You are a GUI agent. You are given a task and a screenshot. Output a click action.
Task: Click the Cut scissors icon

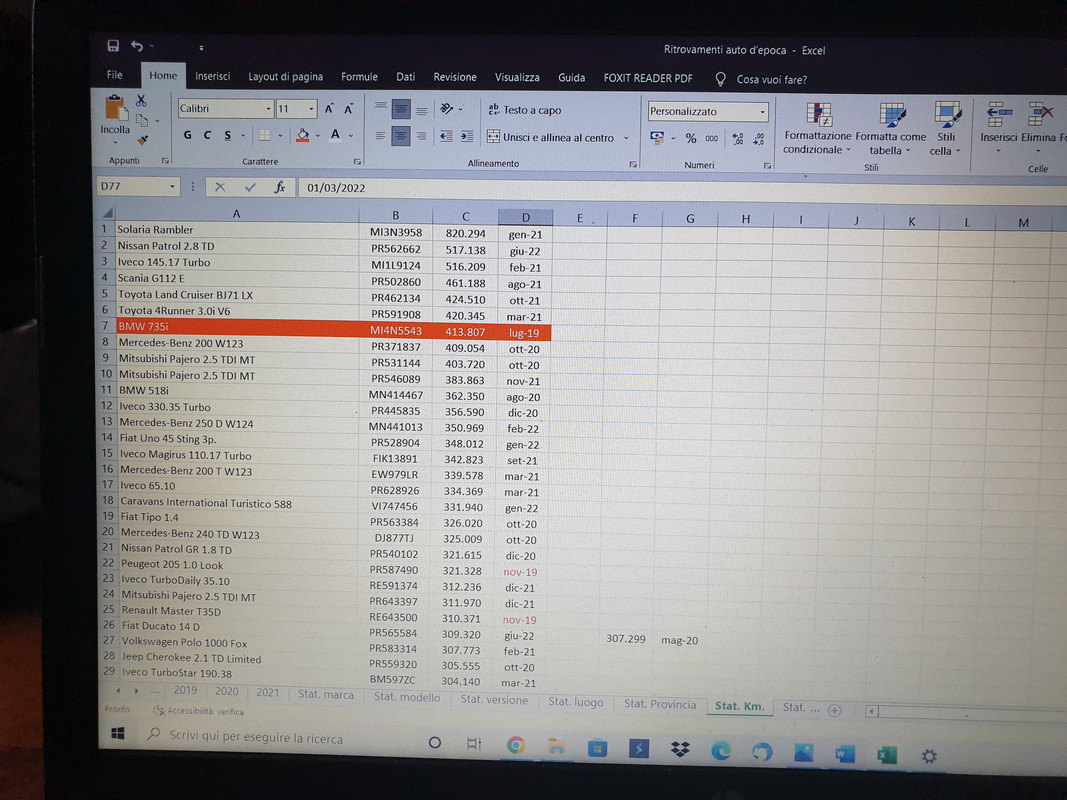(x=142, y=101)
